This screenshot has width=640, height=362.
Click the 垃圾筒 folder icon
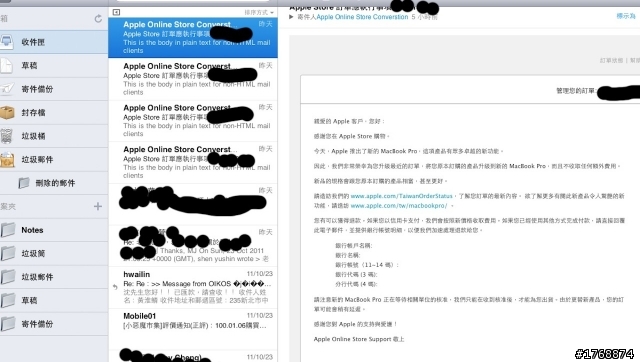point(8,253)
